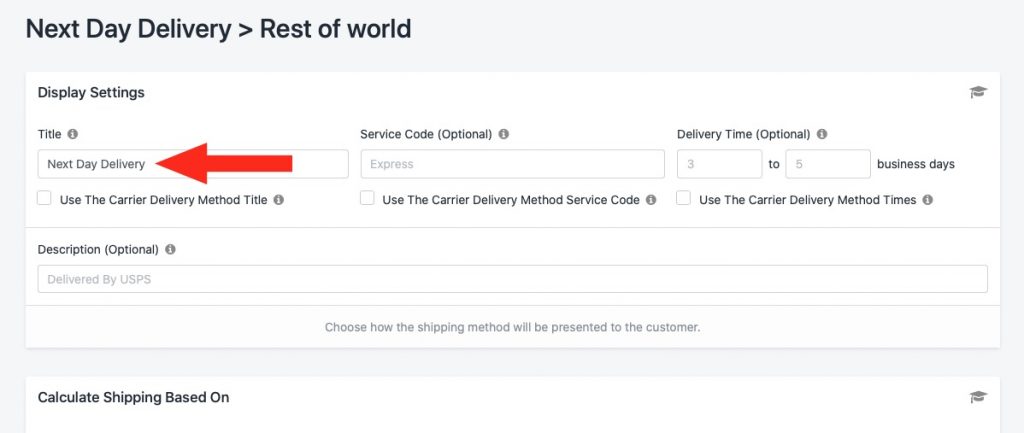This screenshot has width=1024, height=433.
Task: Click the Calculate Shipping Based On heading
Action: [133, 397]
